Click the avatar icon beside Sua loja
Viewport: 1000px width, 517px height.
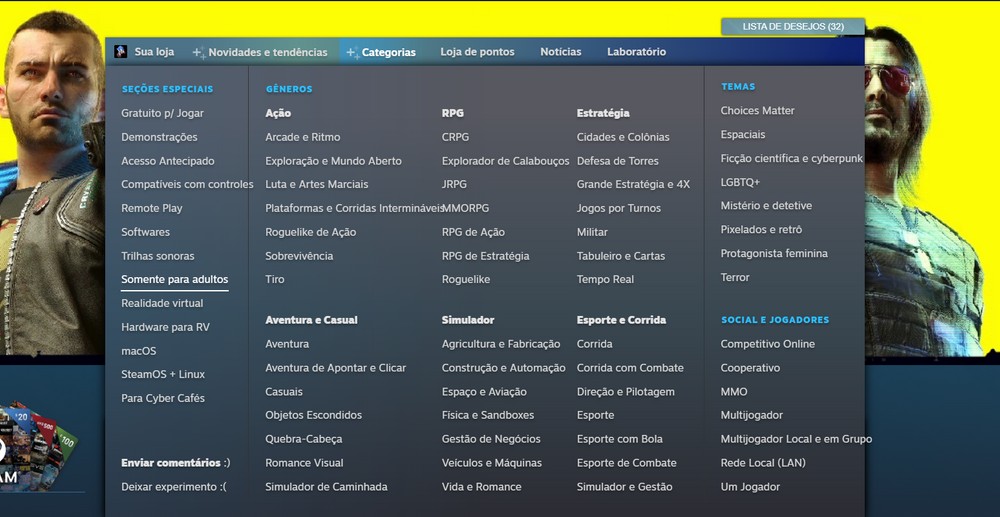tap(121, 52)
